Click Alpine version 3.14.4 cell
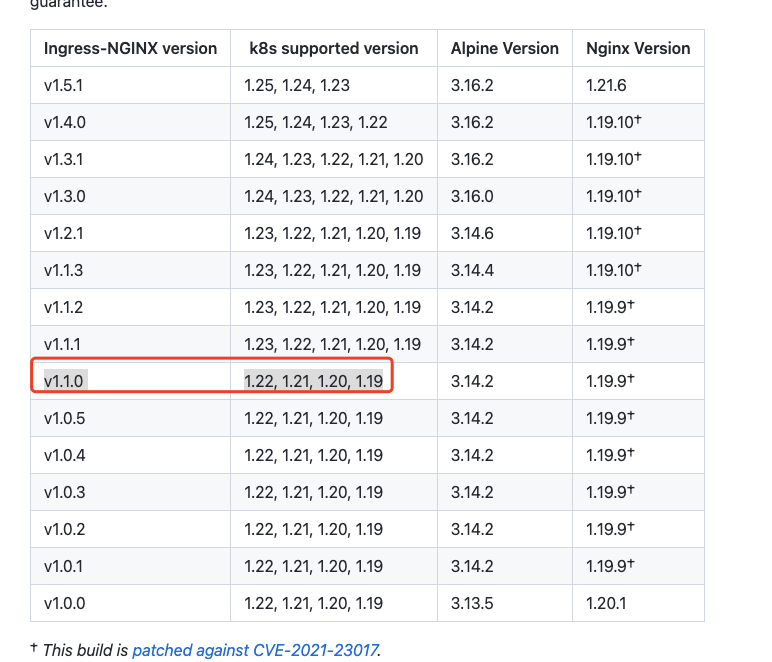 (x=505, y=270)
